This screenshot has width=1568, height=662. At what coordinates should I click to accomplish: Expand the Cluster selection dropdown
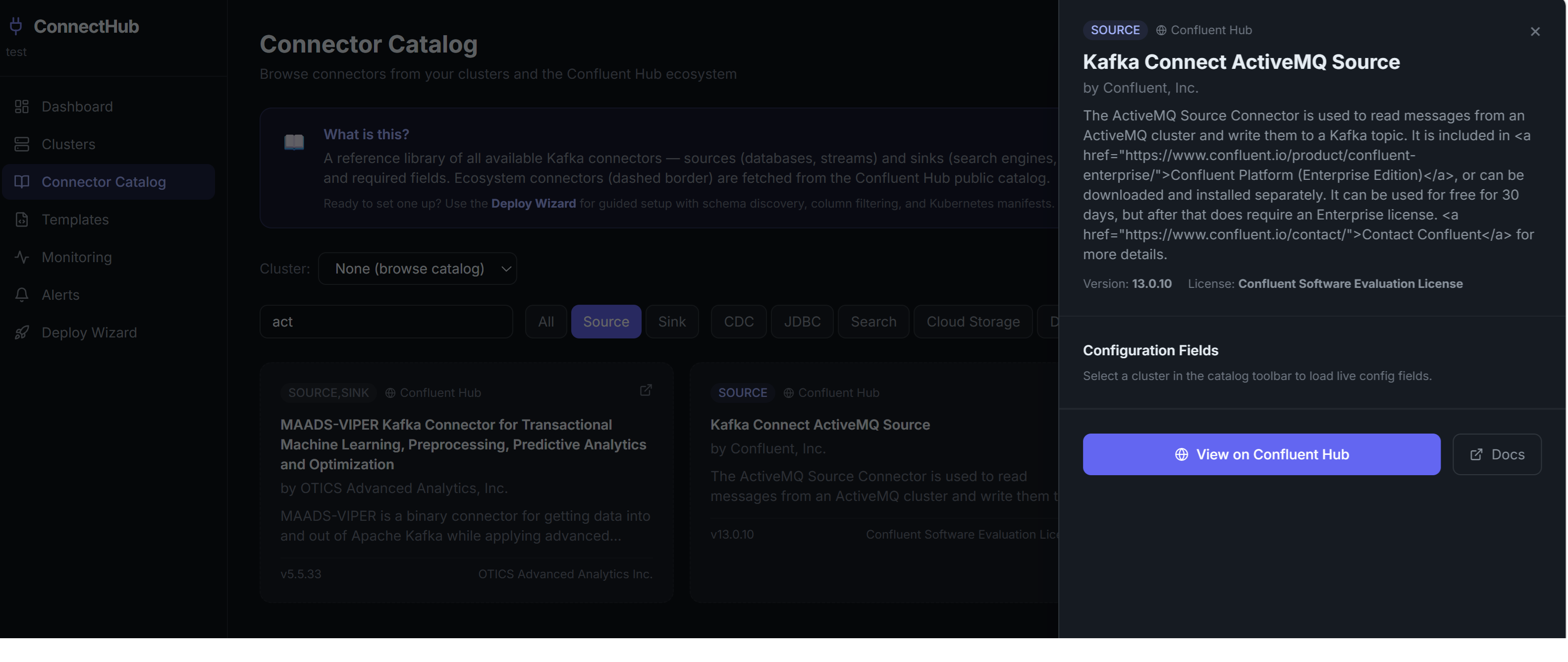pyautogui.click(x=418, y=269)
